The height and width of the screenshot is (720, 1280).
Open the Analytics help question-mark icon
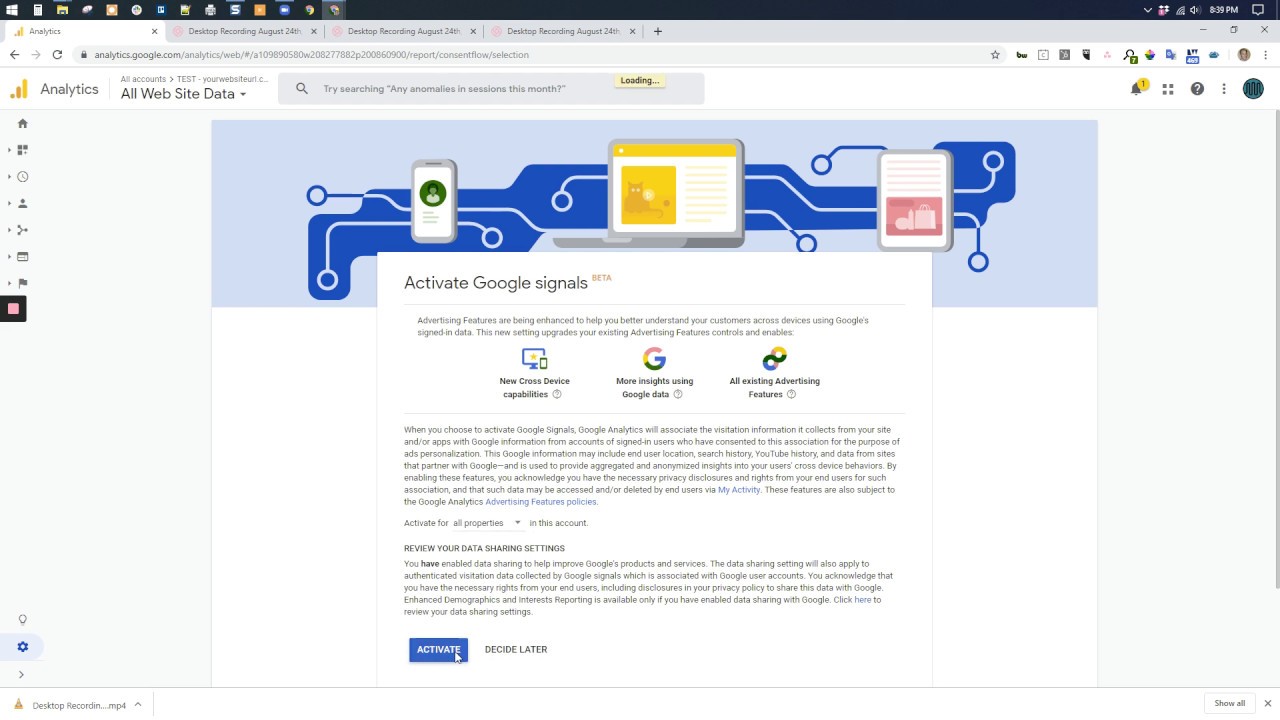[x=1197, y=89]
